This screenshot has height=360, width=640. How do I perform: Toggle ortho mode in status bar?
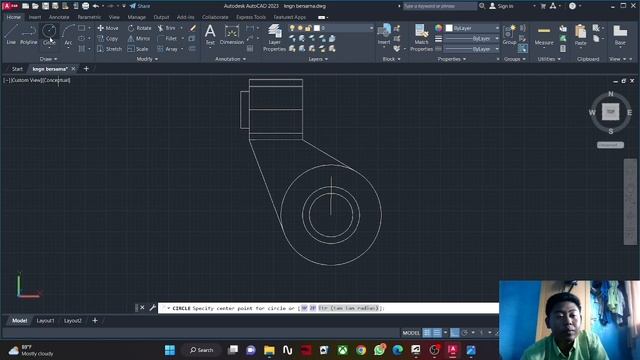(455, 333)
